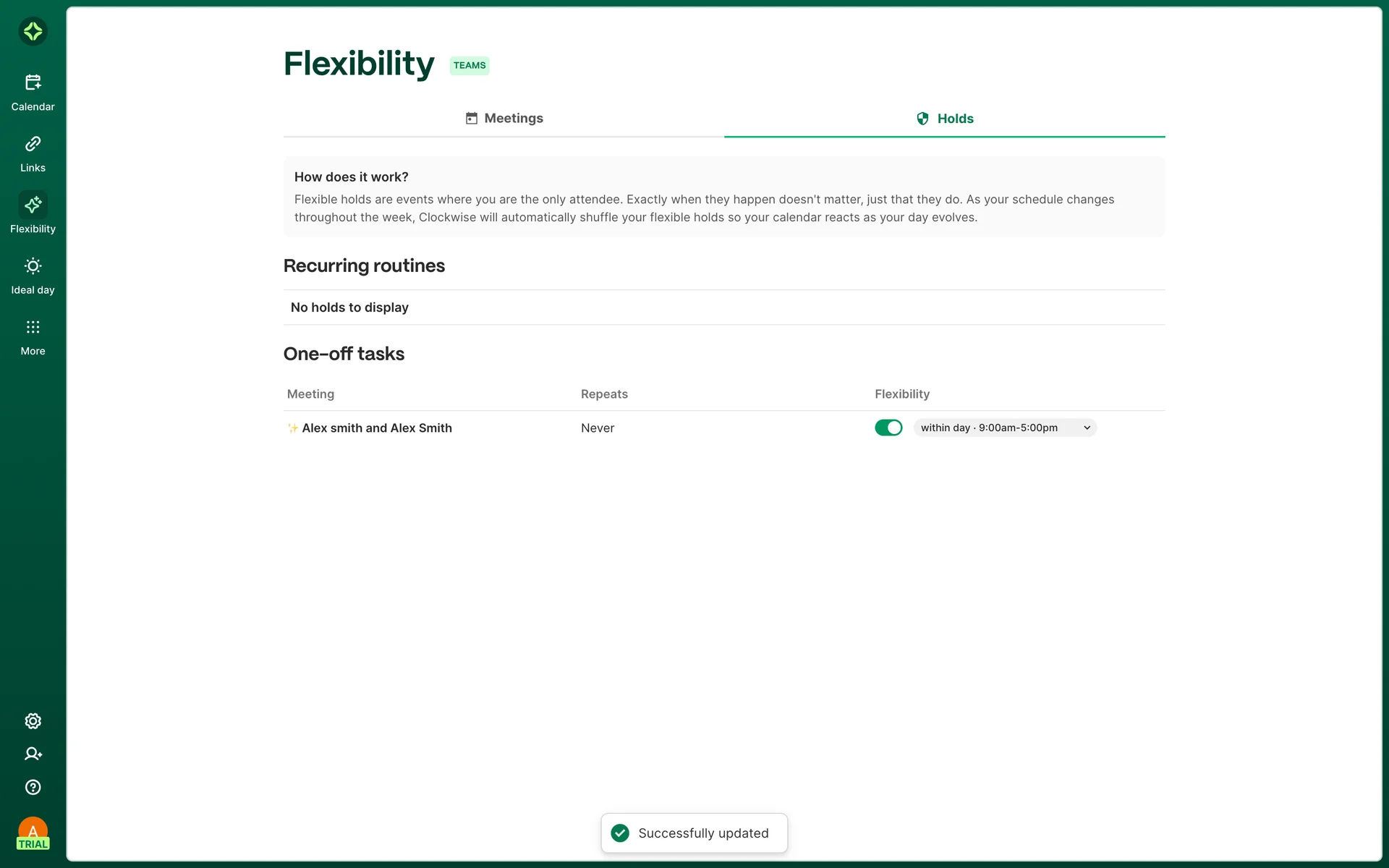Click the Clockwise logo icon

click(x=33, y=31)
